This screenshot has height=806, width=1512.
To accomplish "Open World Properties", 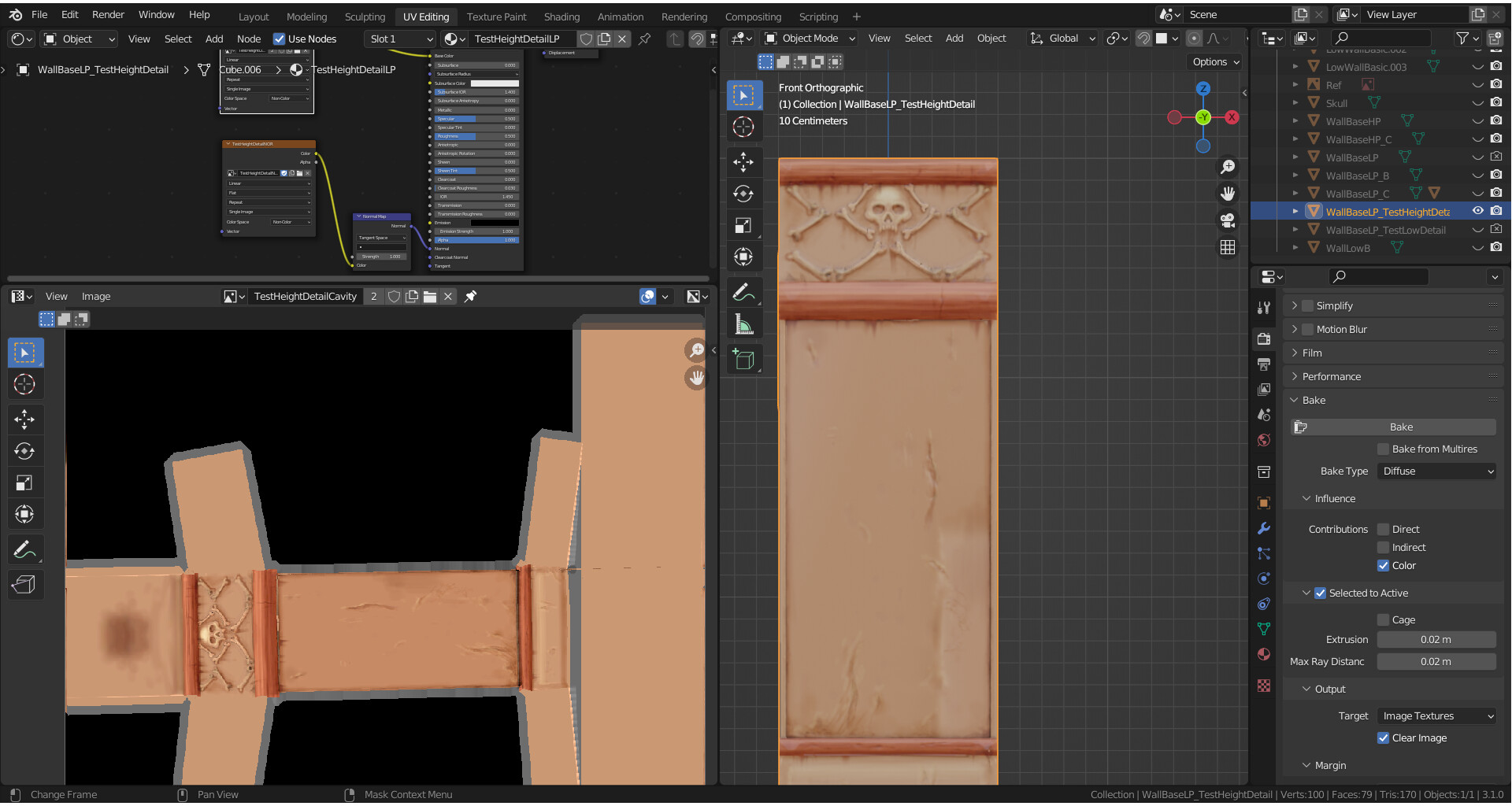I will (1264, 440).
